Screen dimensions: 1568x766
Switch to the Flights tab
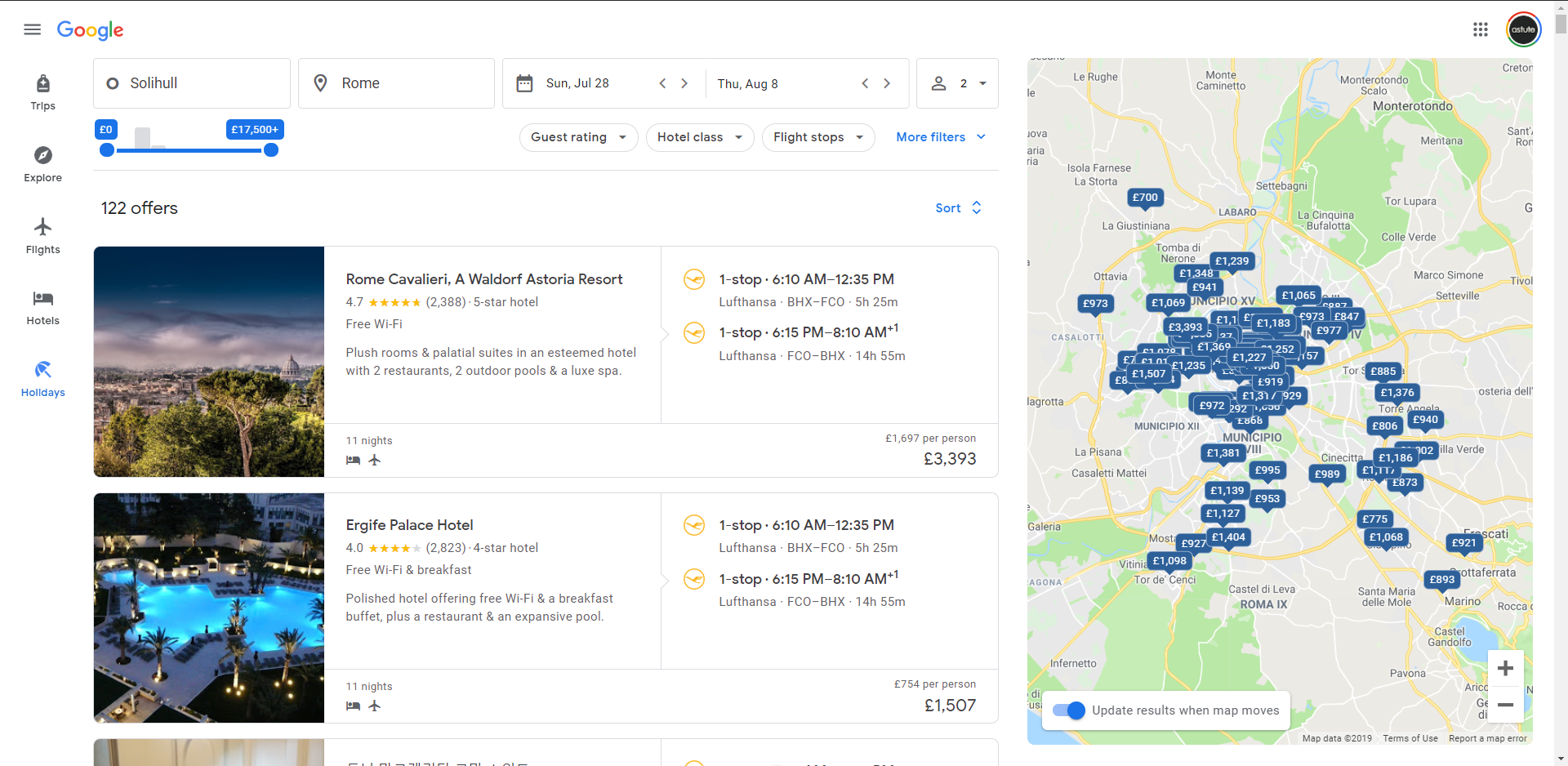[x=42, y=236]
